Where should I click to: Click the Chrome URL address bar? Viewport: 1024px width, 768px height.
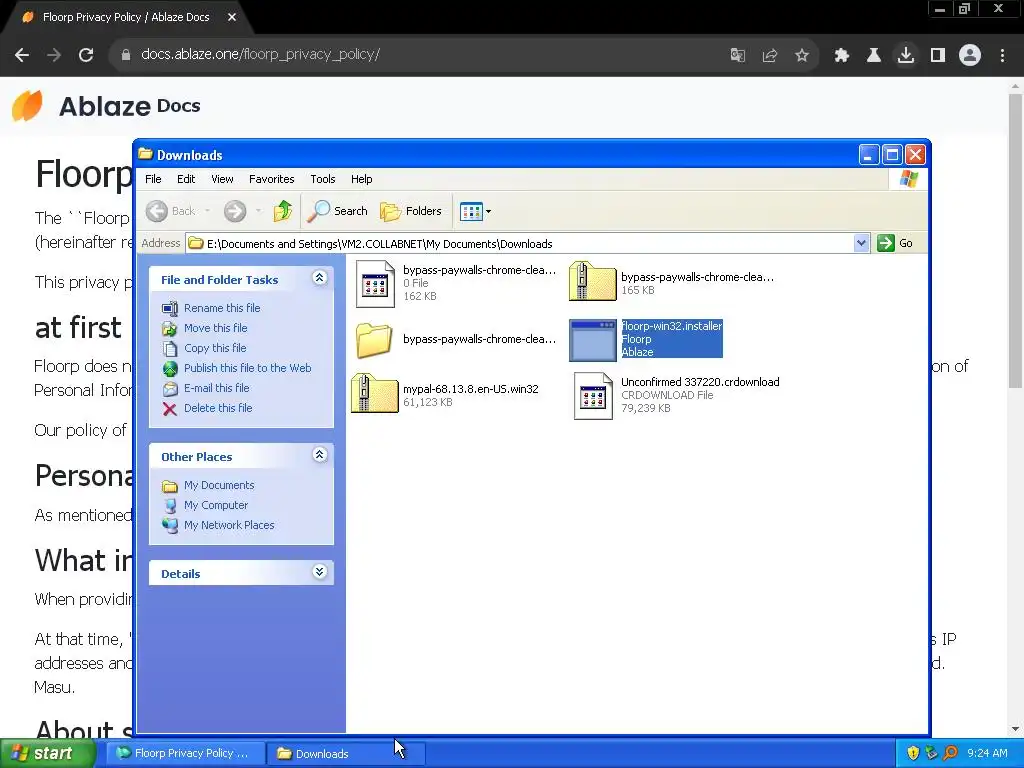[x=418, y=55]
